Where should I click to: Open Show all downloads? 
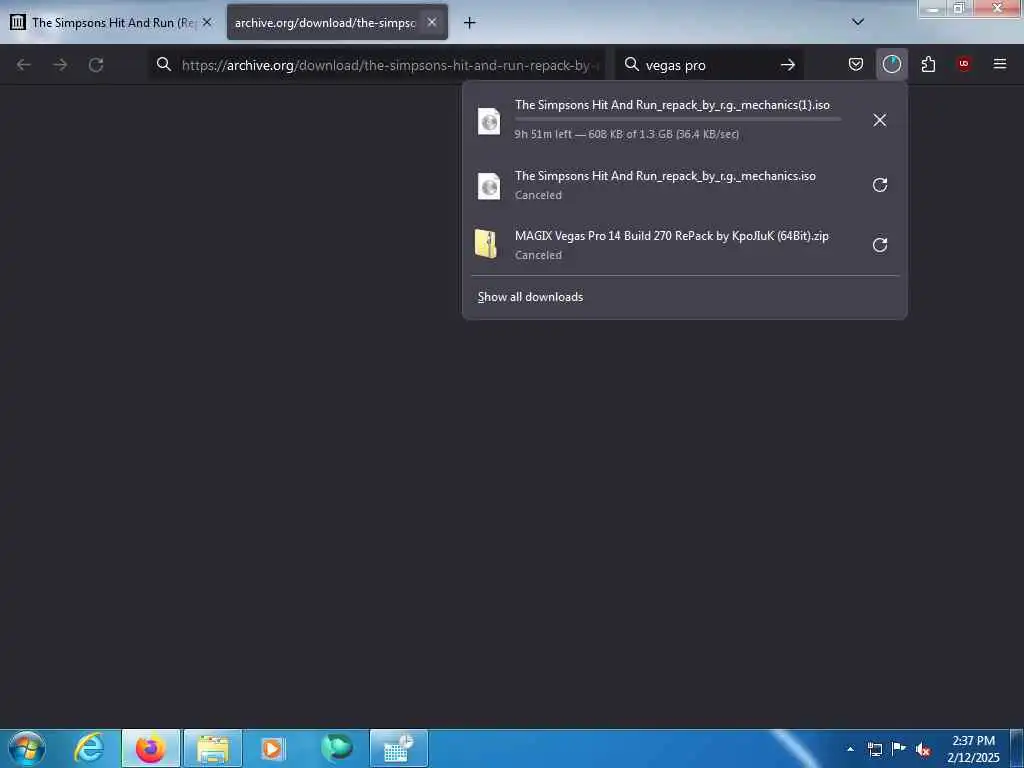[x=530, y=296]
